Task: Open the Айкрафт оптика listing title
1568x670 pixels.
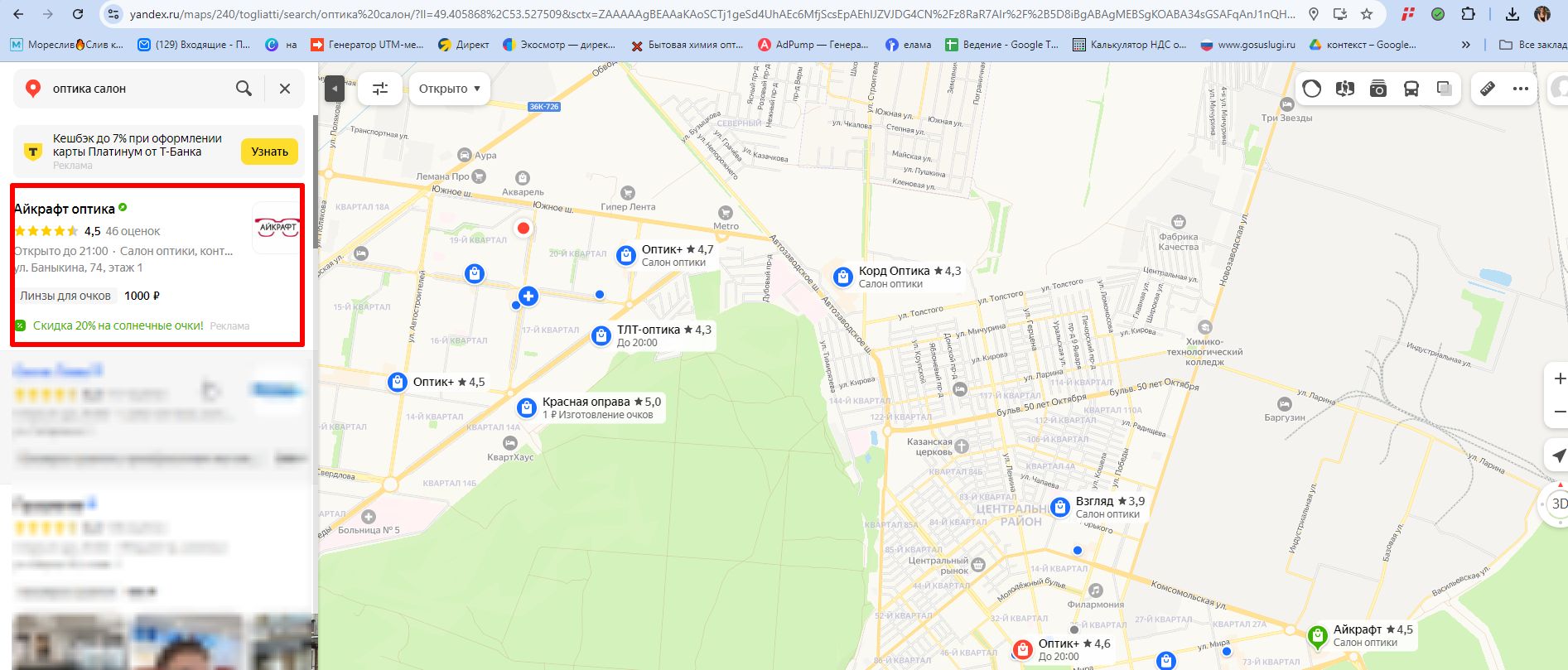Action: click(x=65, y=209)
